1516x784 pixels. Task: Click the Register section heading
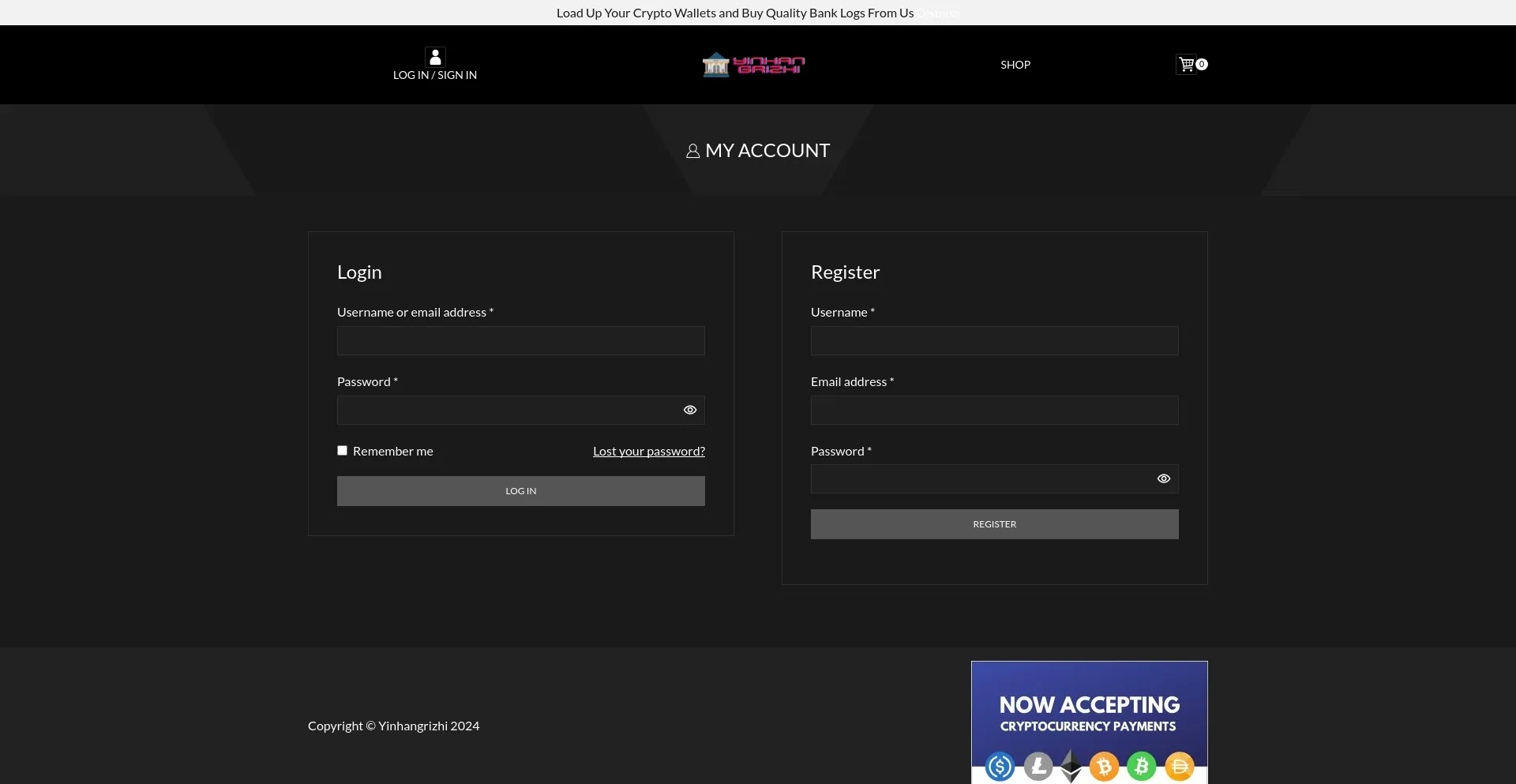pos(845,272)
